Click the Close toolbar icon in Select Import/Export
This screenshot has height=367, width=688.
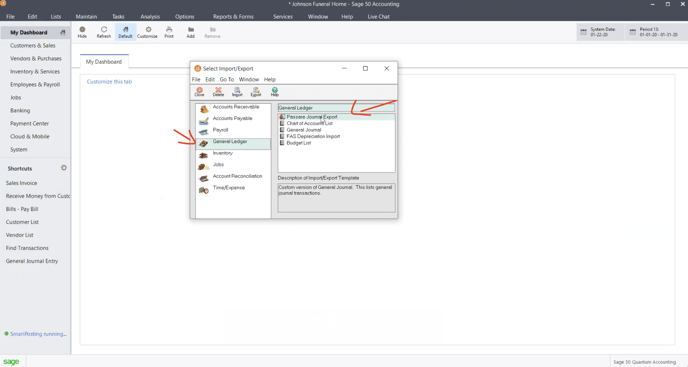(199, 91)
